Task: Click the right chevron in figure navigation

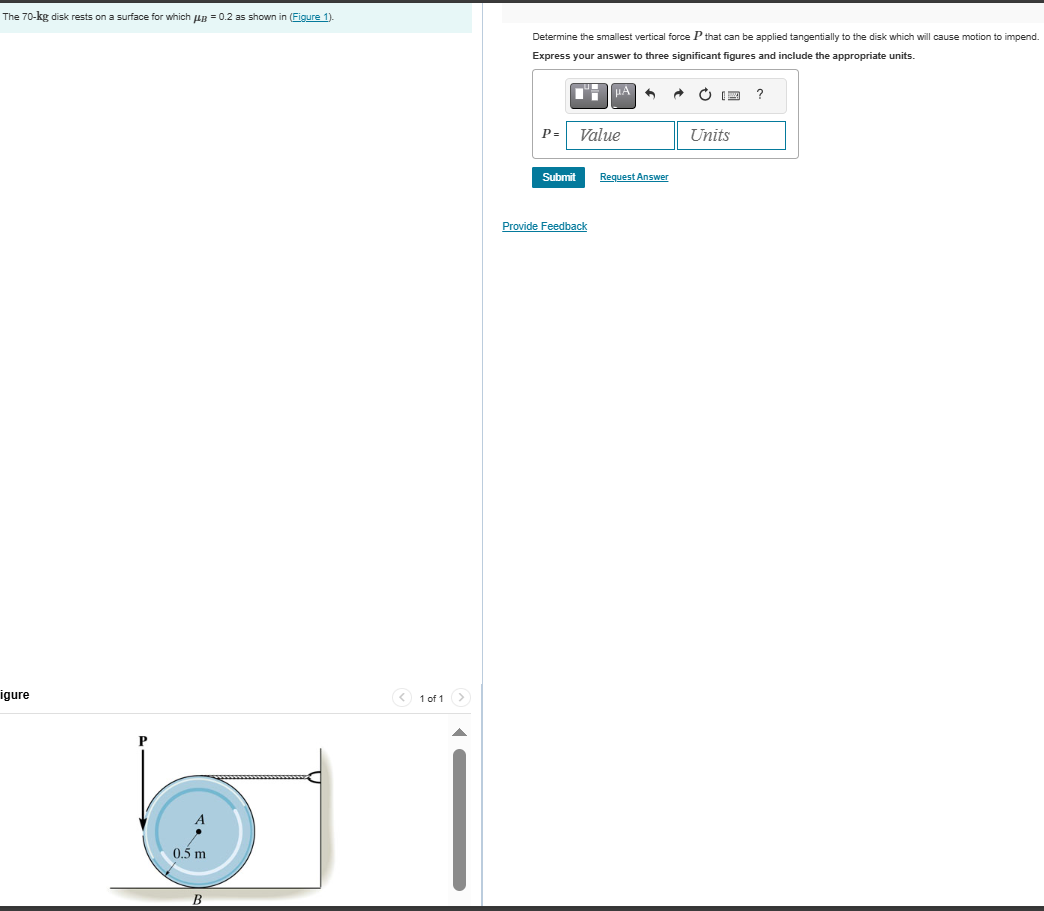Action: pyautogui.click(x=460, y=697)
